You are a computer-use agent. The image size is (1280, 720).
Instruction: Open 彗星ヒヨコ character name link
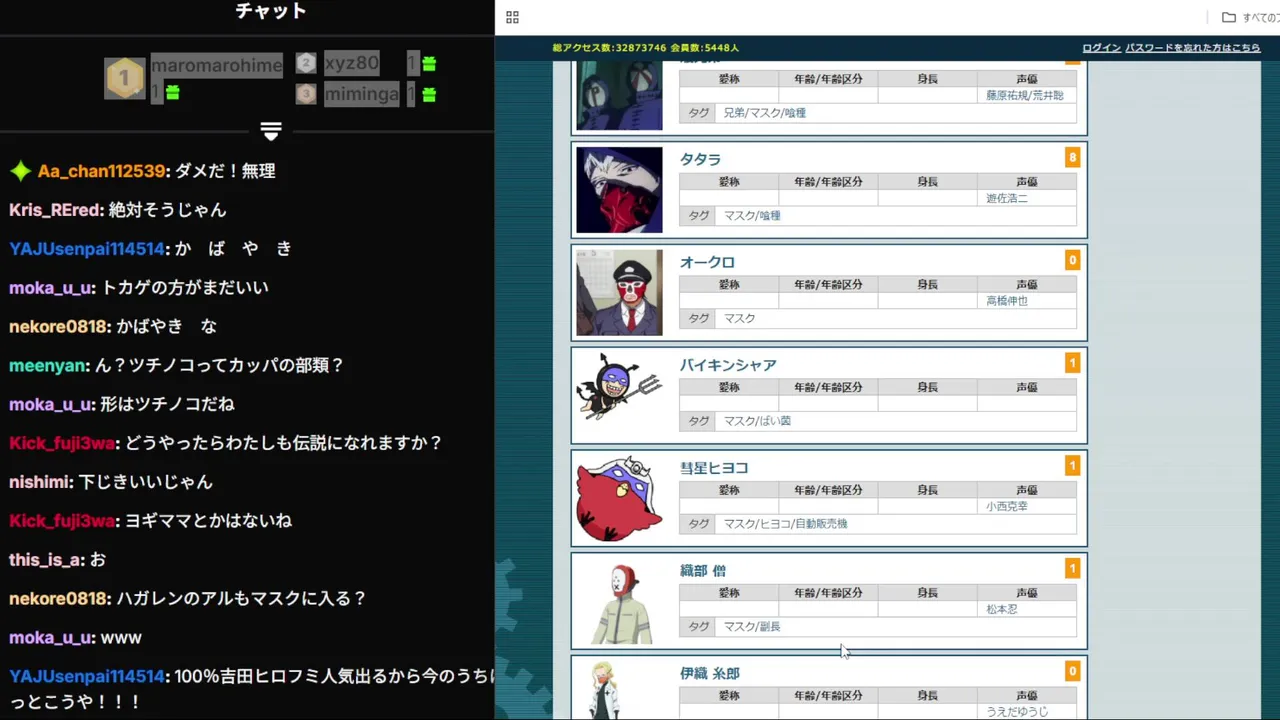[x=714, y=468]
